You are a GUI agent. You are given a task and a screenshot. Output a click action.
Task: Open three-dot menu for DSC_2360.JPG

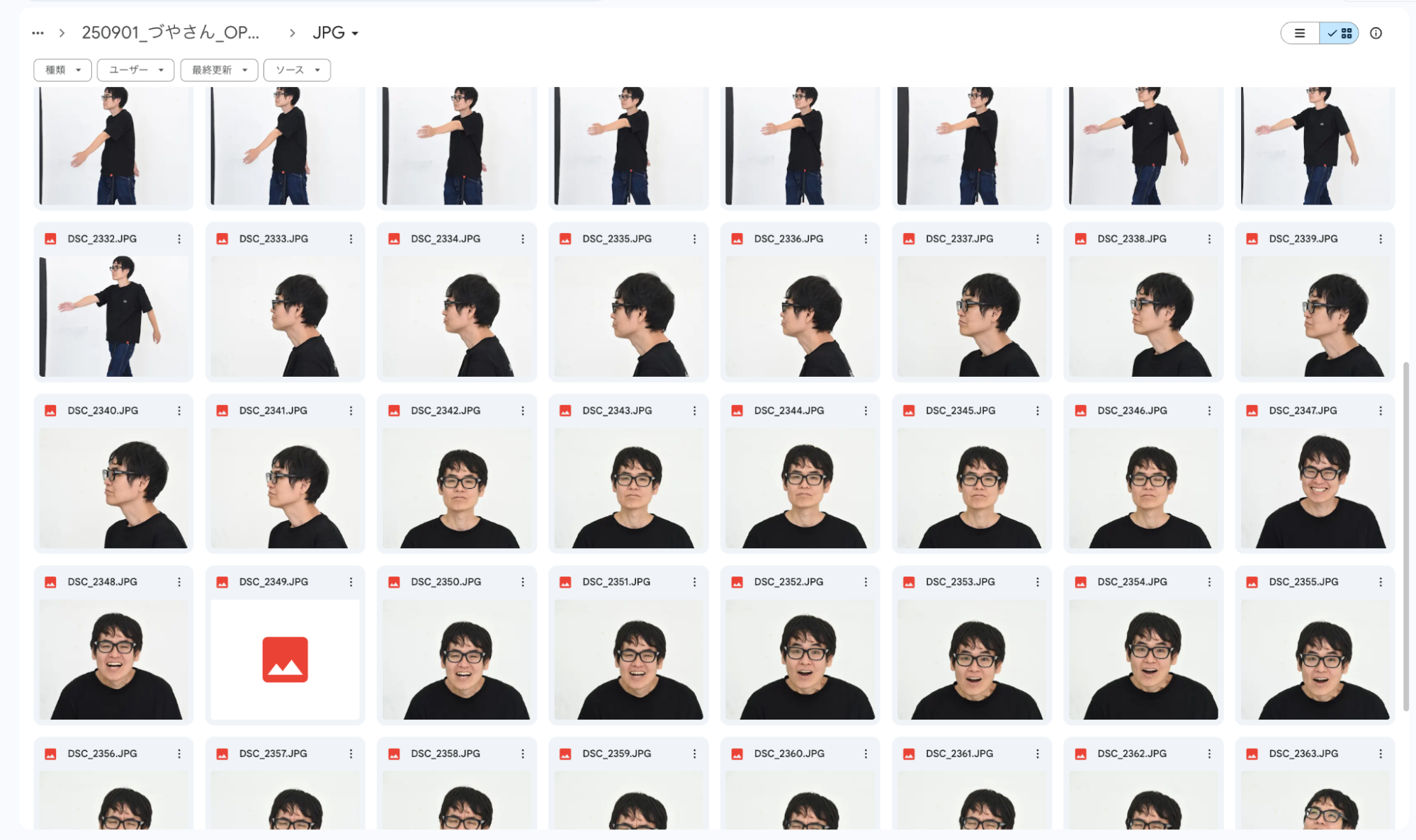[x=866, y=754]
